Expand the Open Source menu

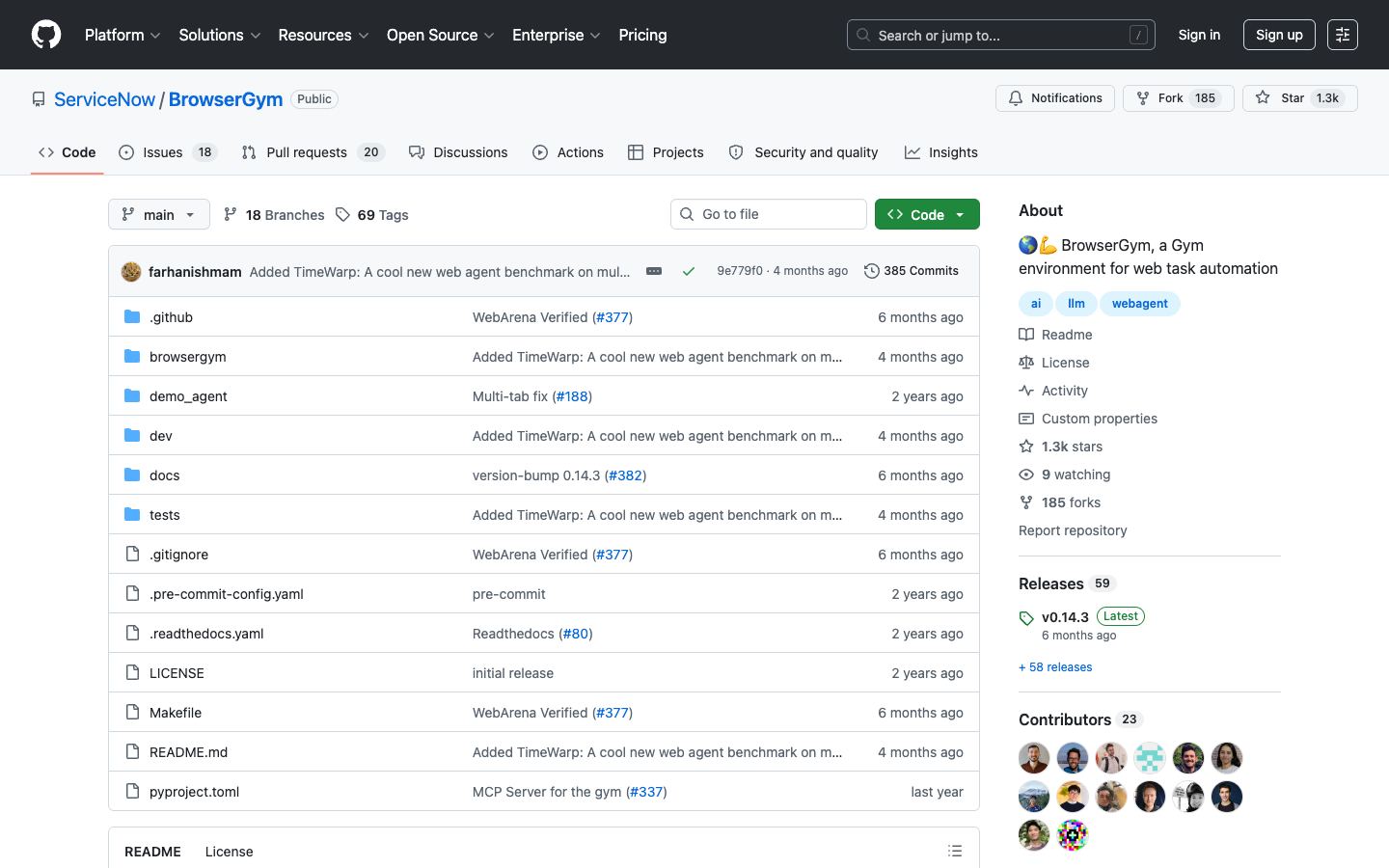(x=441, y=35)
